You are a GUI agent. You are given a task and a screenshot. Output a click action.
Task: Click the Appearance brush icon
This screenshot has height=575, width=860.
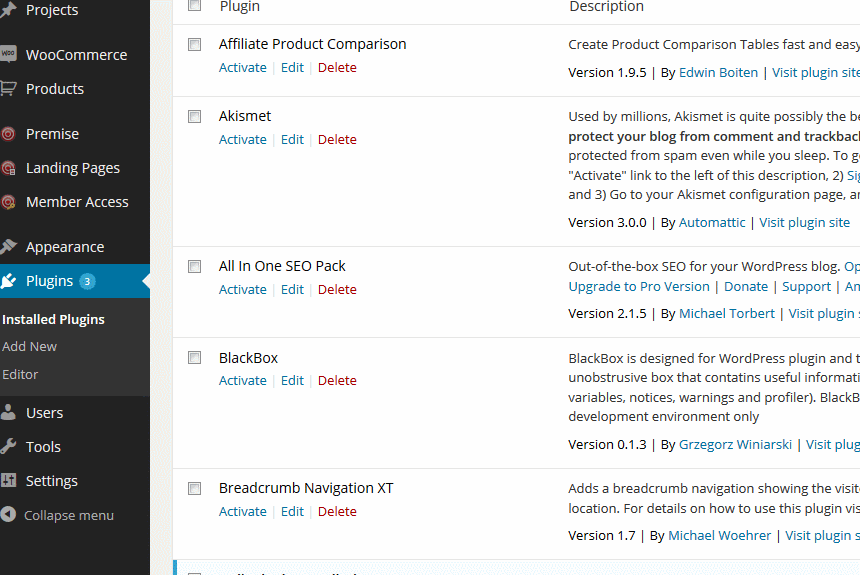(8, 246)
